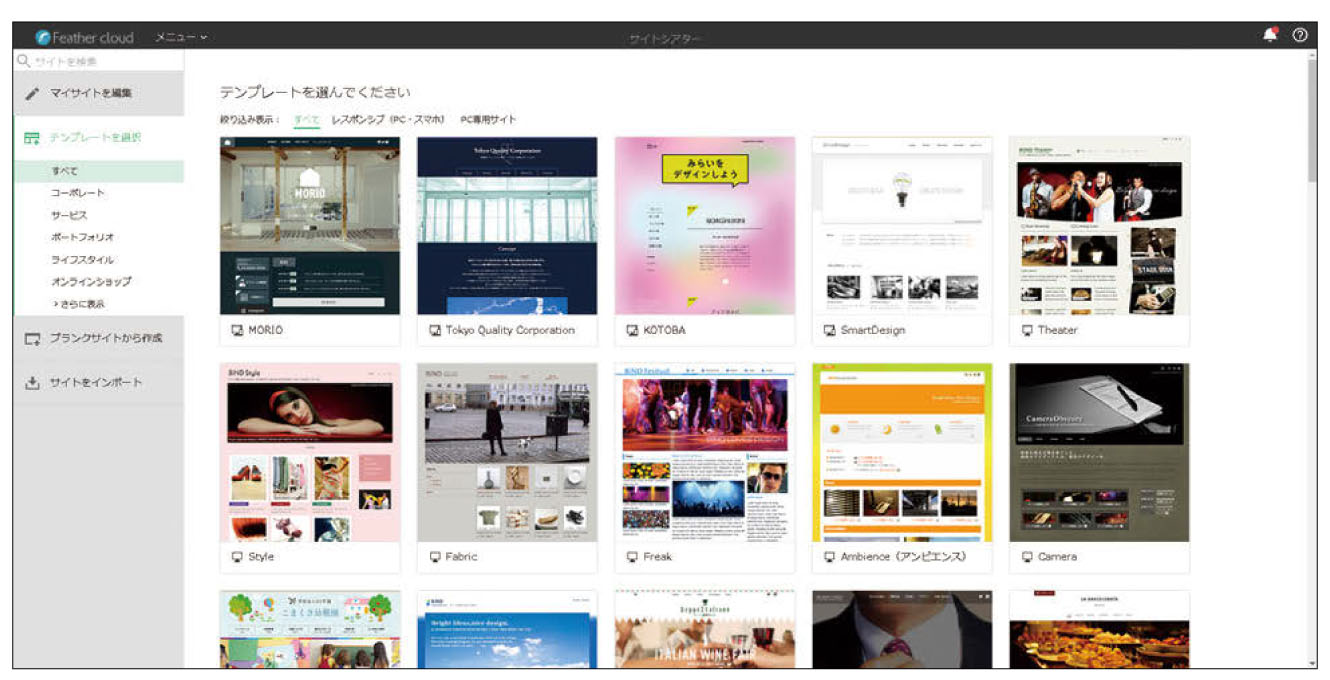
Task: Click the device icon beside MORIO
Action: [237, 330]
